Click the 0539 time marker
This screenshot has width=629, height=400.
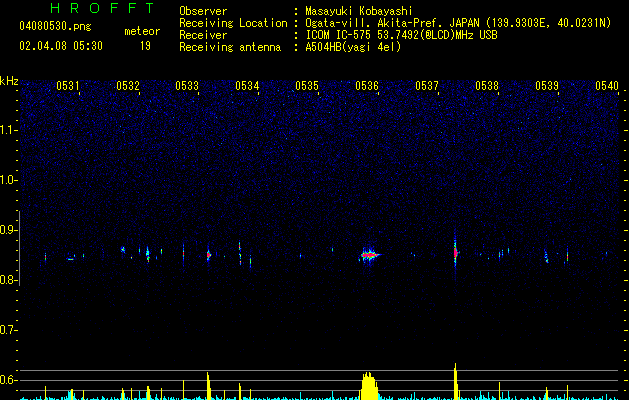[x=547, y=85]
